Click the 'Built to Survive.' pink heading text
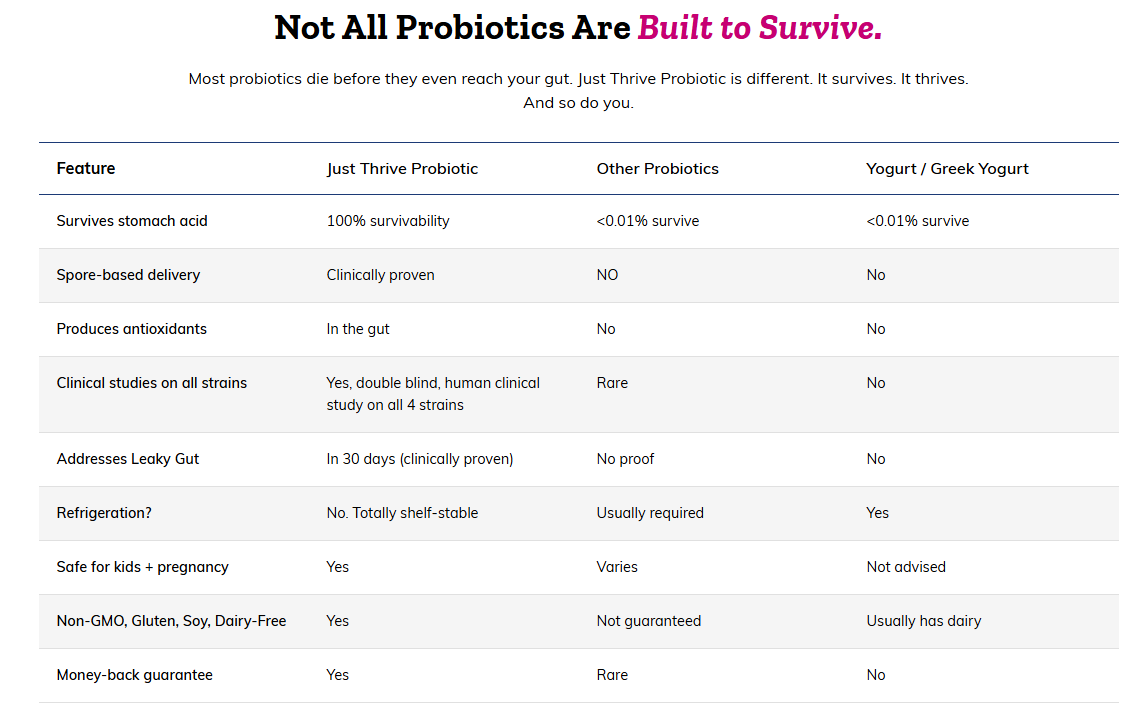This screenshot has width=1146, height=717. (759, 28)
